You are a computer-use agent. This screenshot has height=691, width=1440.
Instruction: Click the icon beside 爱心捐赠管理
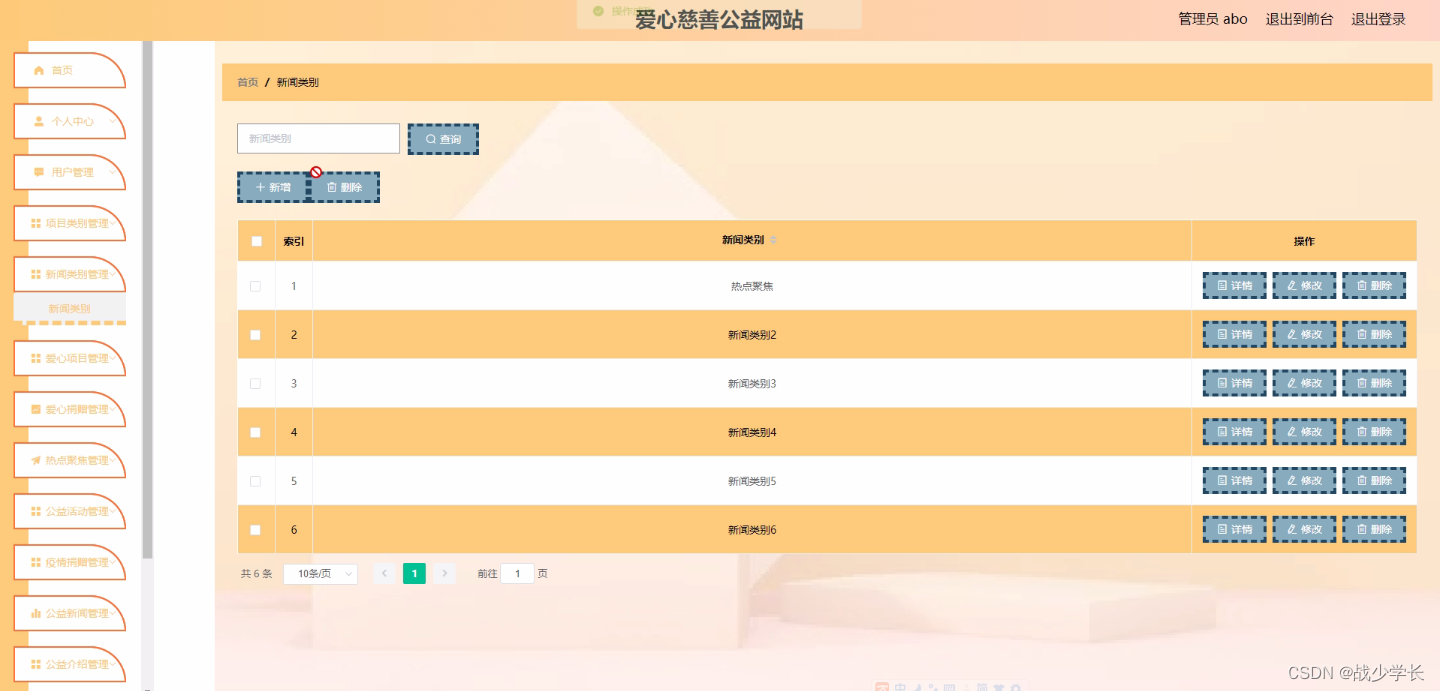(36, 409)
